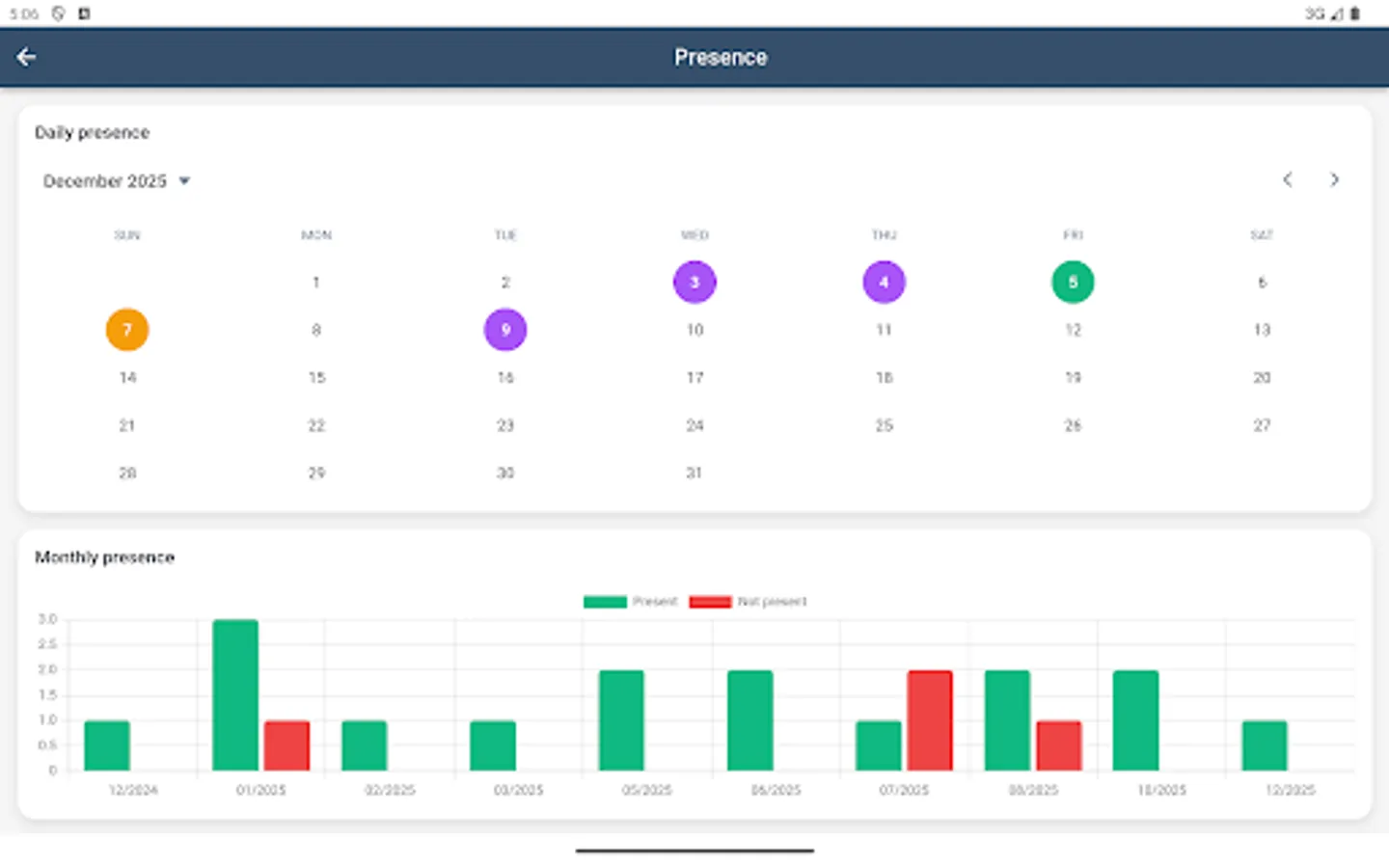Tap the battery icon in status bar
The width and height of the screenshot is (1389, 868).
pos(1355,14)
